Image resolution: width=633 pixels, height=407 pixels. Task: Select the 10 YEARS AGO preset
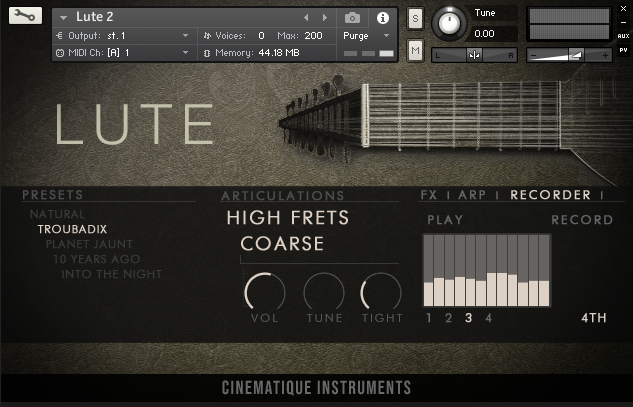pos(97,259)
